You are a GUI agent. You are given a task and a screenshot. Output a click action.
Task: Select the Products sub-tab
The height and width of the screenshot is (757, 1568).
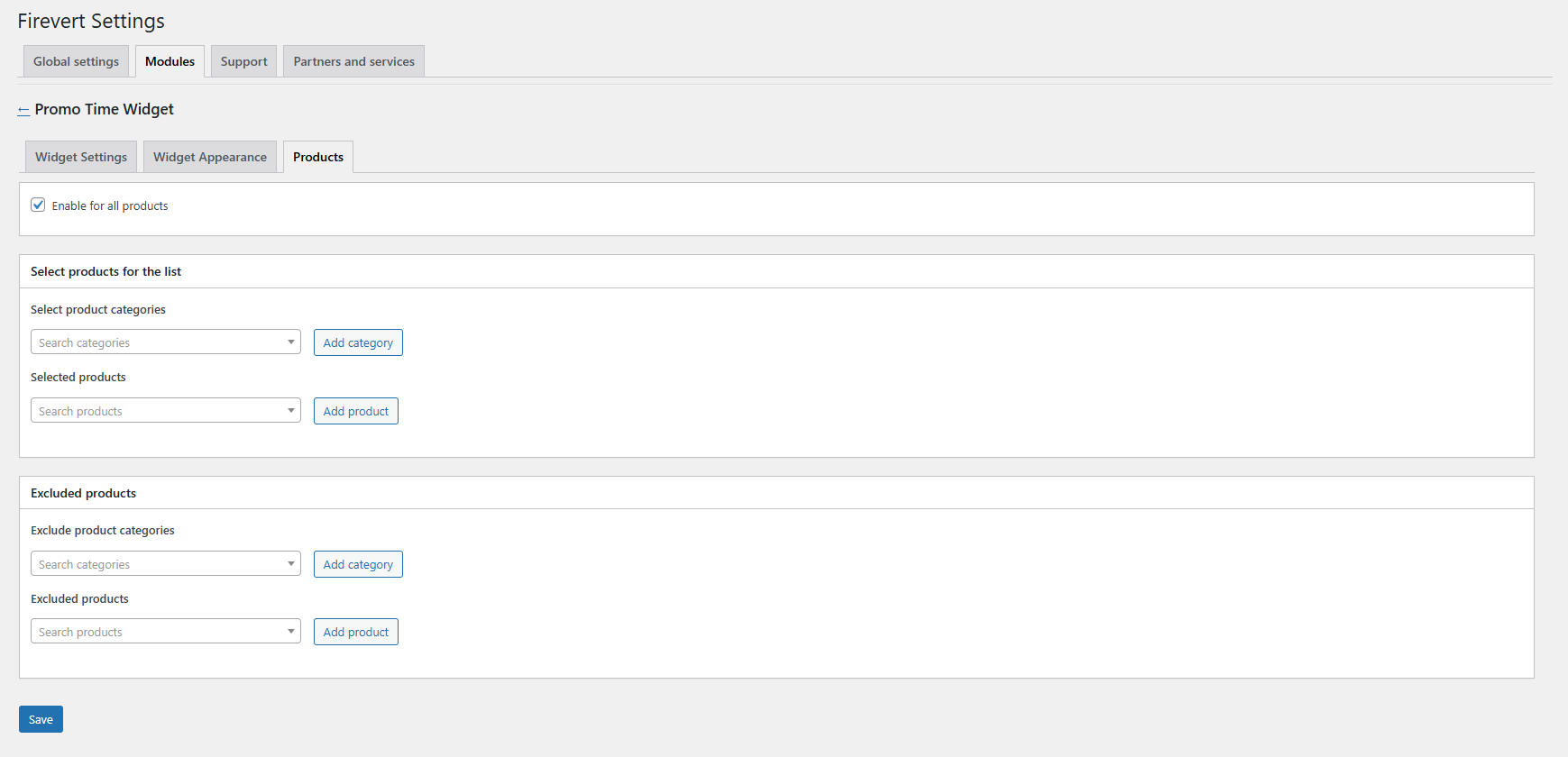pos(318,157)
